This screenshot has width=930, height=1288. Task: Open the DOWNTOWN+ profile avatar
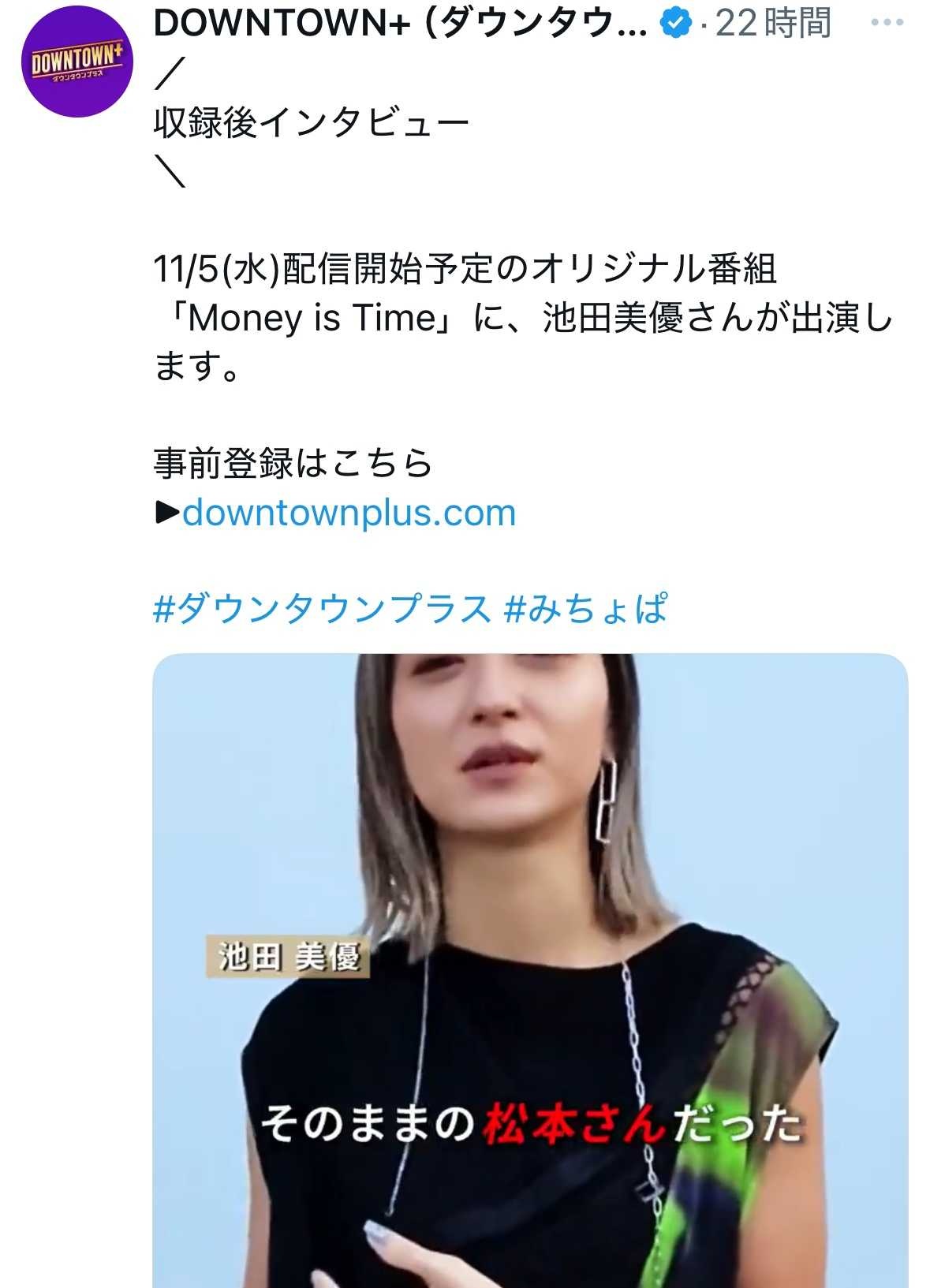pyautogui.click(x=77, y=62)
